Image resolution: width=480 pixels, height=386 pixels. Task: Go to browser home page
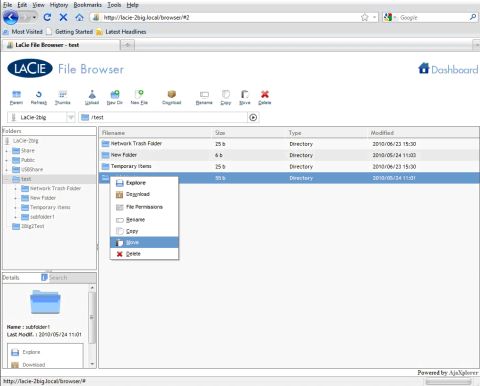coord(79,17)
